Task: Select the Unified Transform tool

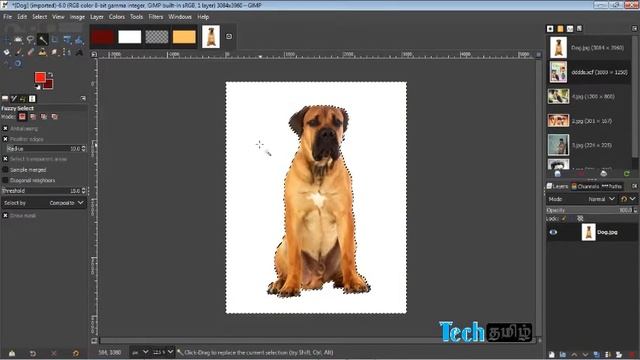Action: (x=67, y=39)
